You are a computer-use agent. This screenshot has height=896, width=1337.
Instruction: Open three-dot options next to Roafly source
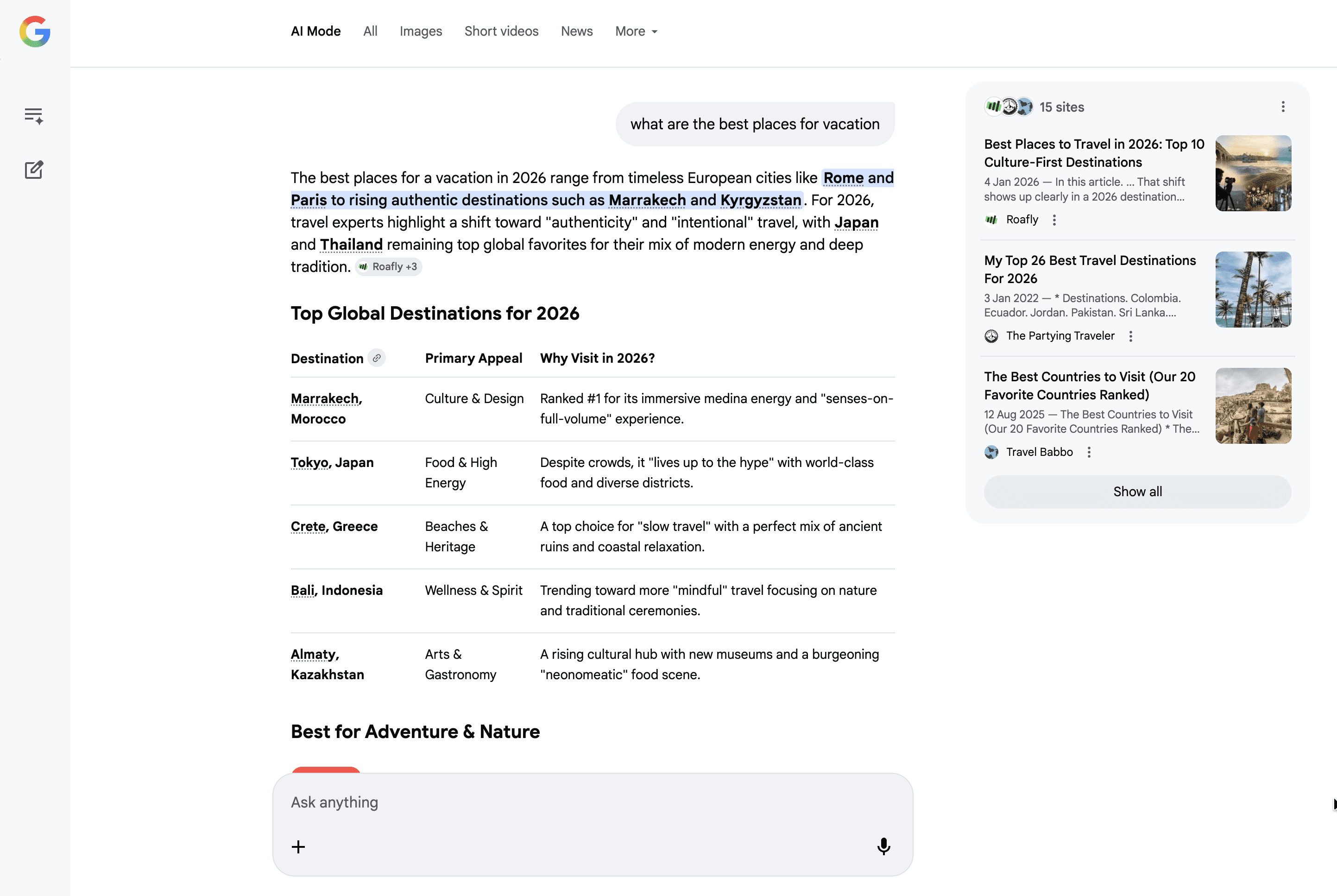[1054, 220]
